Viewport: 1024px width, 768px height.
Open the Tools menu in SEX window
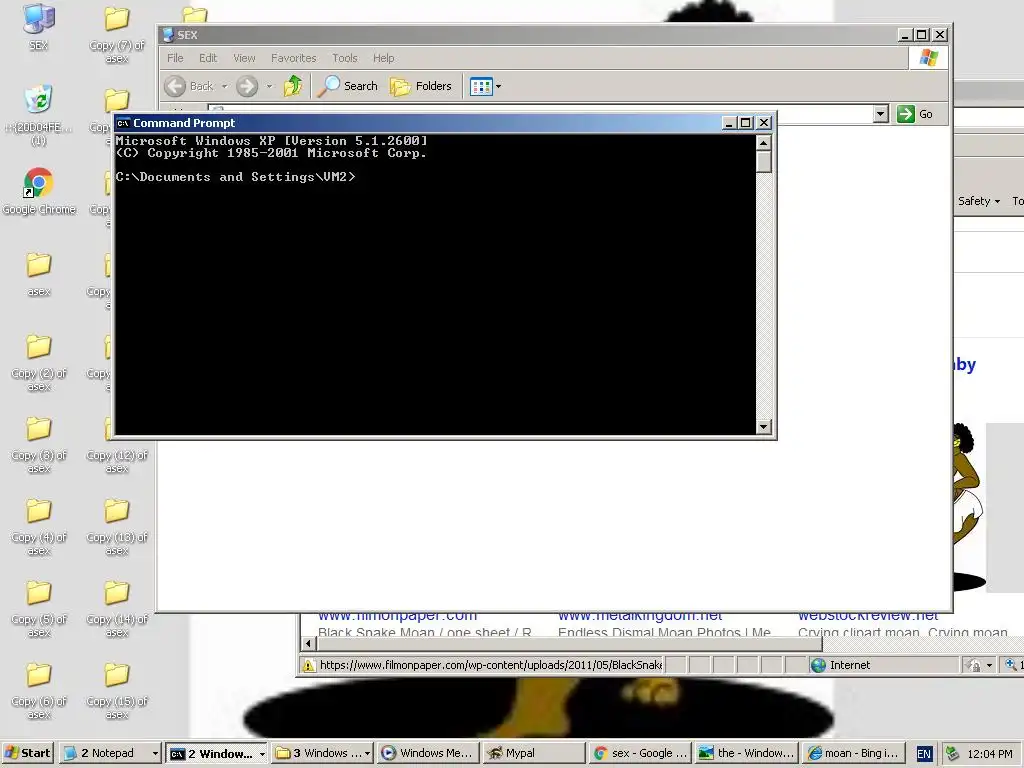[345, 58]
